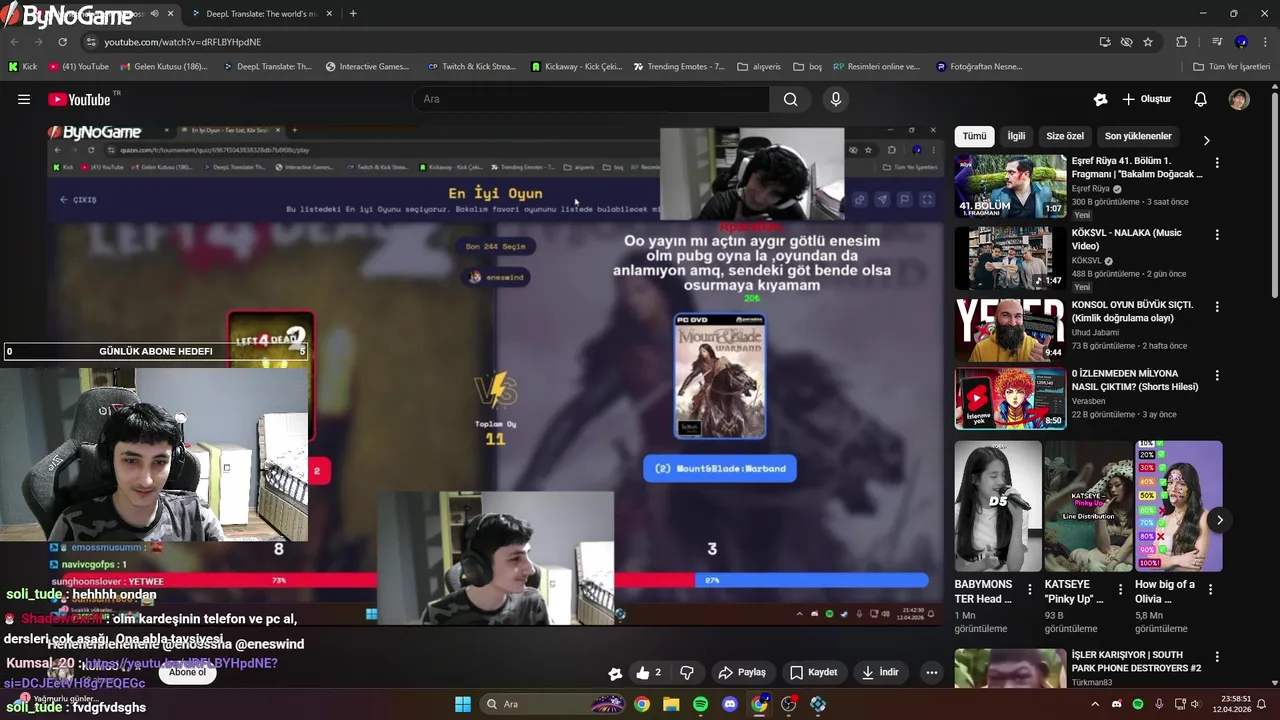Open options for BABYMONSTER Shorts video

pyautogui.click(x=1030, y=590)
